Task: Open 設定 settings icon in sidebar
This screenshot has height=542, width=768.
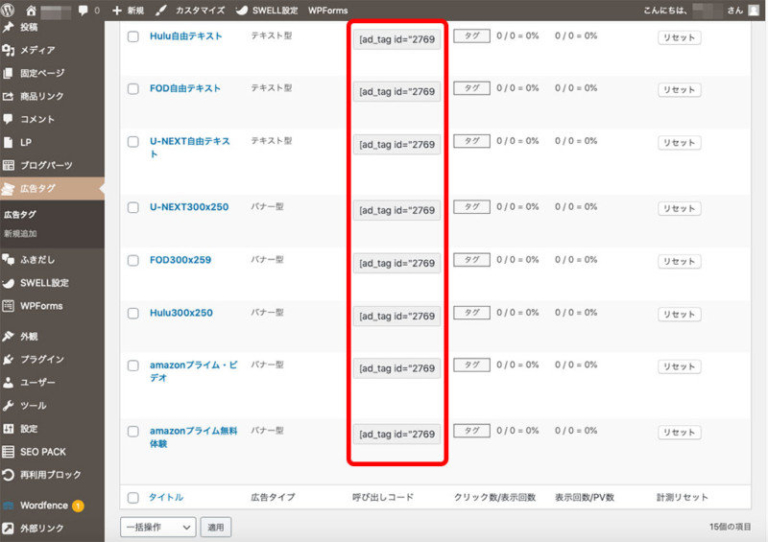Action: [8, 429]
